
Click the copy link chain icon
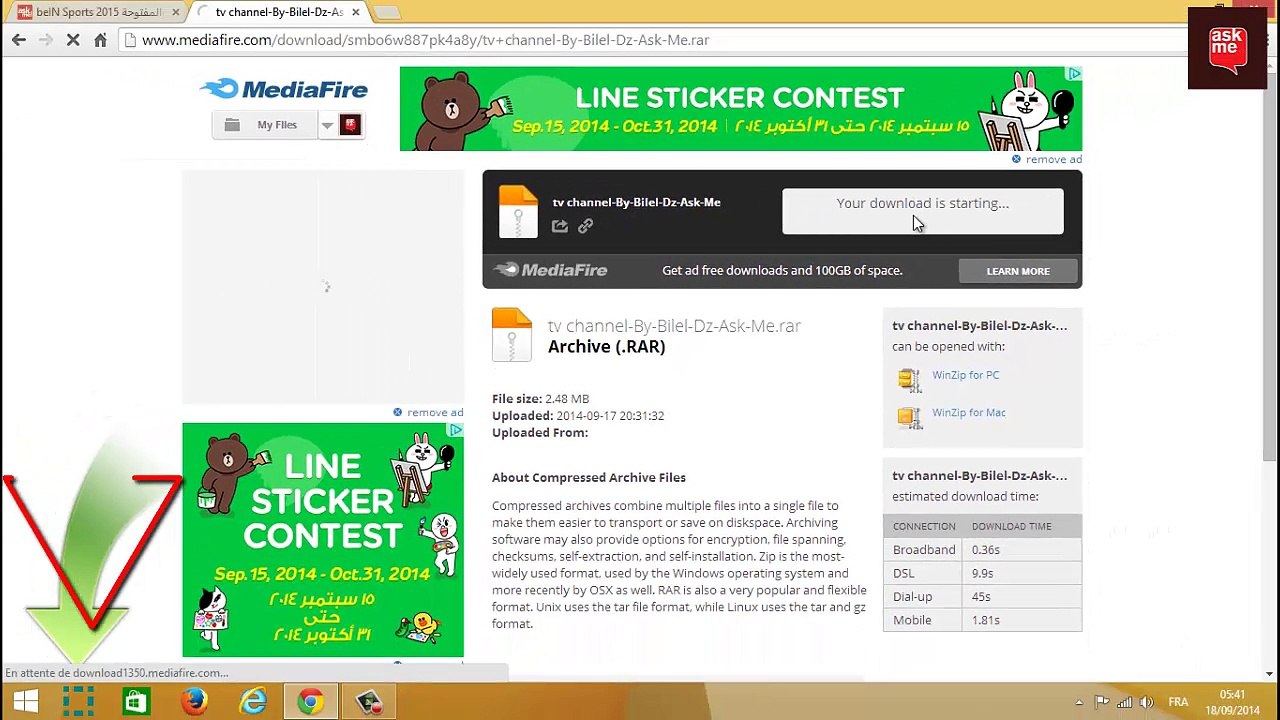pos(585,227)
